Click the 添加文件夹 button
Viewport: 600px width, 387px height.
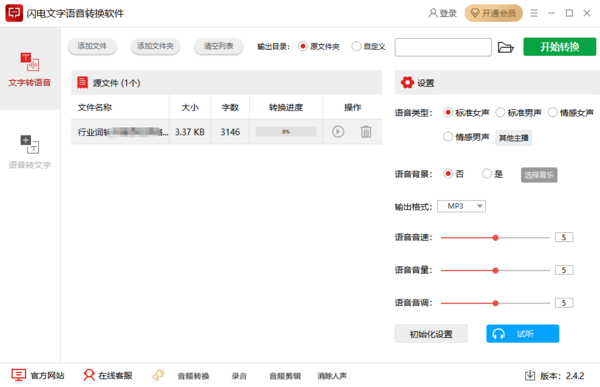pyautogui.click(x=155, y=46)
